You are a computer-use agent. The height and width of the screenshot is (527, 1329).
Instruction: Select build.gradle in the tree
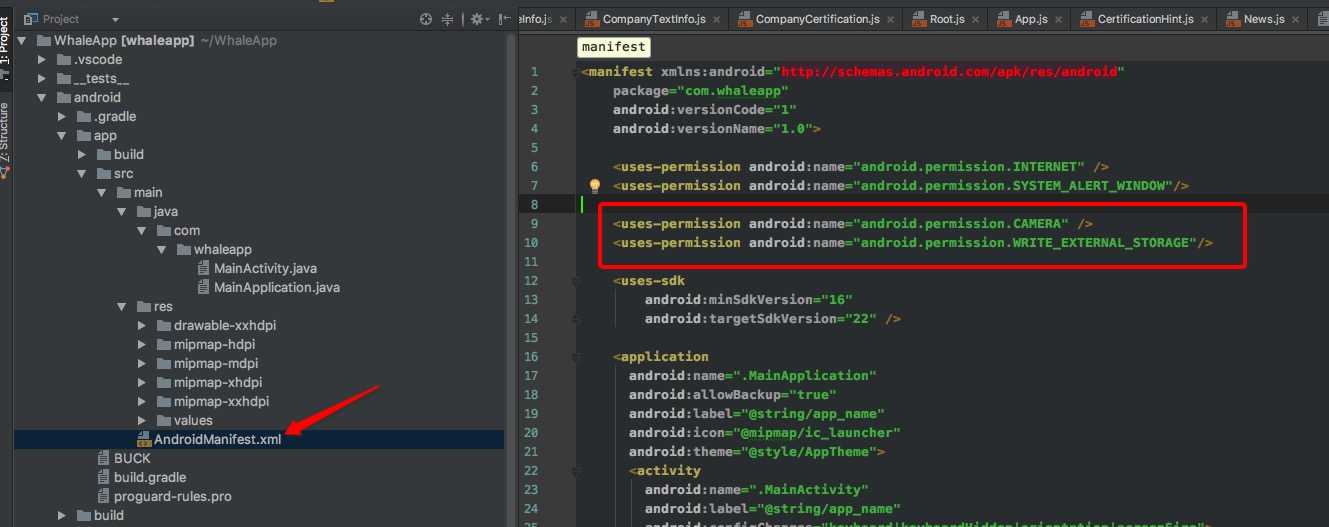coord(150,478)
